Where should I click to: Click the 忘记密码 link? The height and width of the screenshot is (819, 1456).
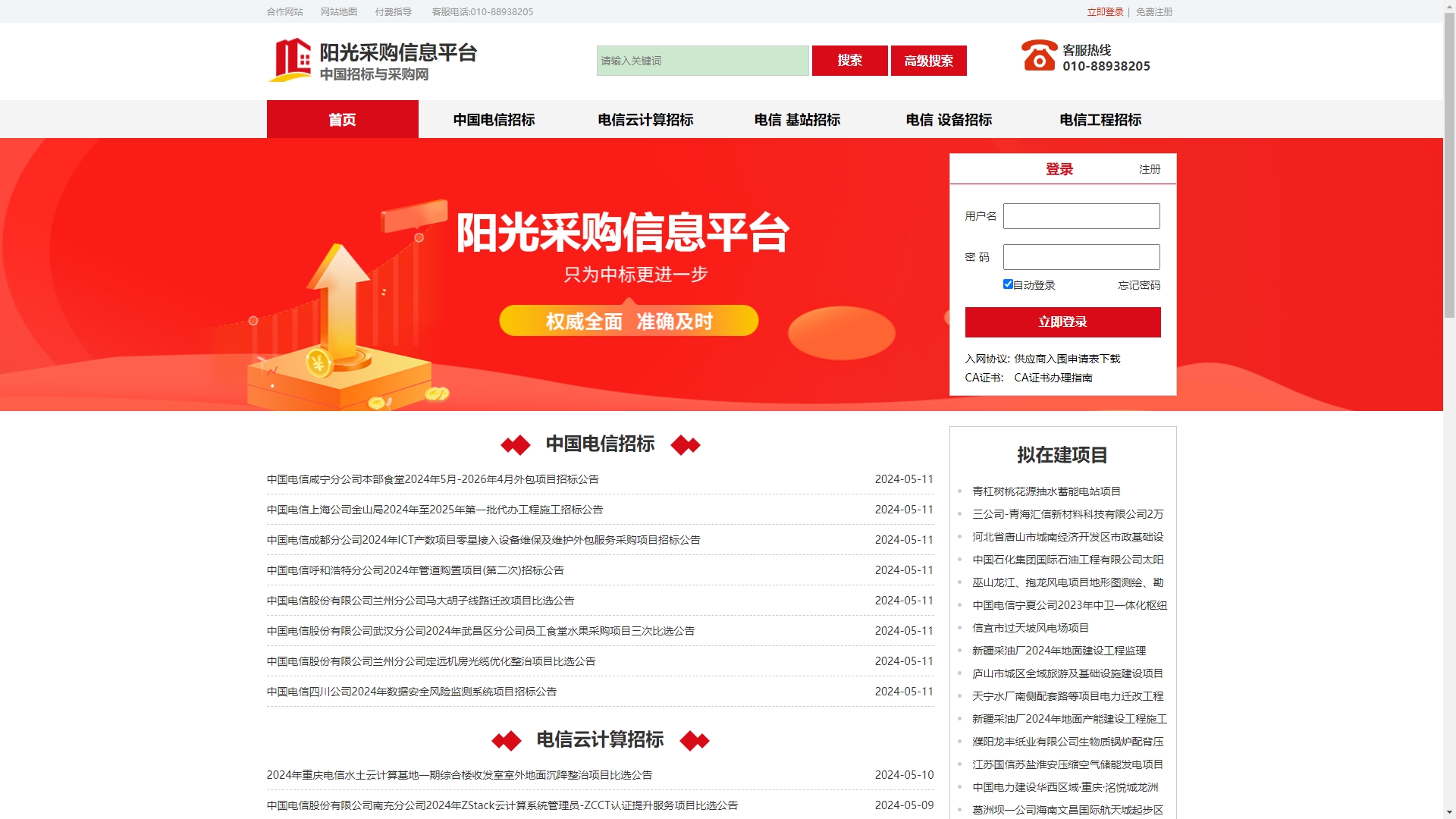1139,285
